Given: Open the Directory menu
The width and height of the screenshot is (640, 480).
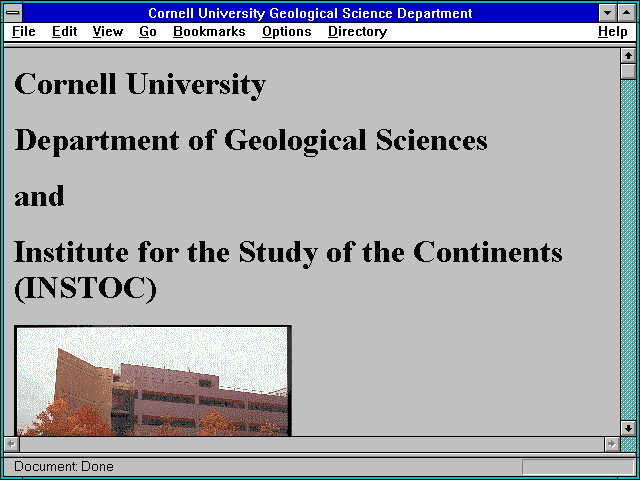Looking at the screenshot, I should pos(358,31).
